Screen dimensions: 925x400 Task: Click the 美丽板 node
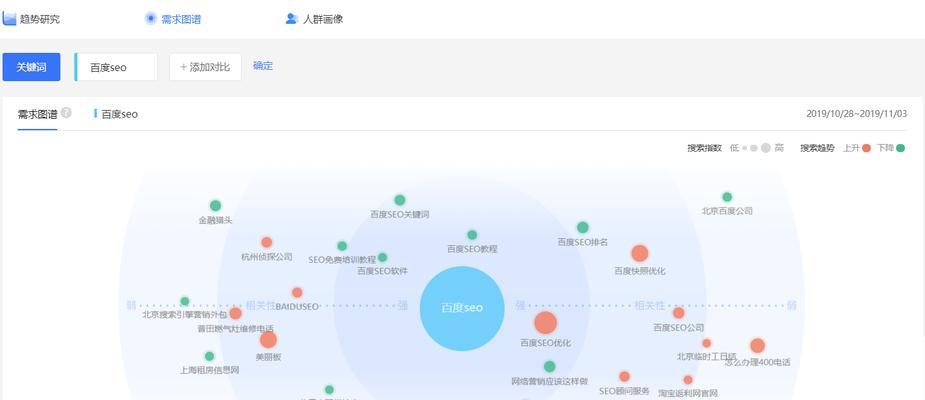[x=268, y=340]
